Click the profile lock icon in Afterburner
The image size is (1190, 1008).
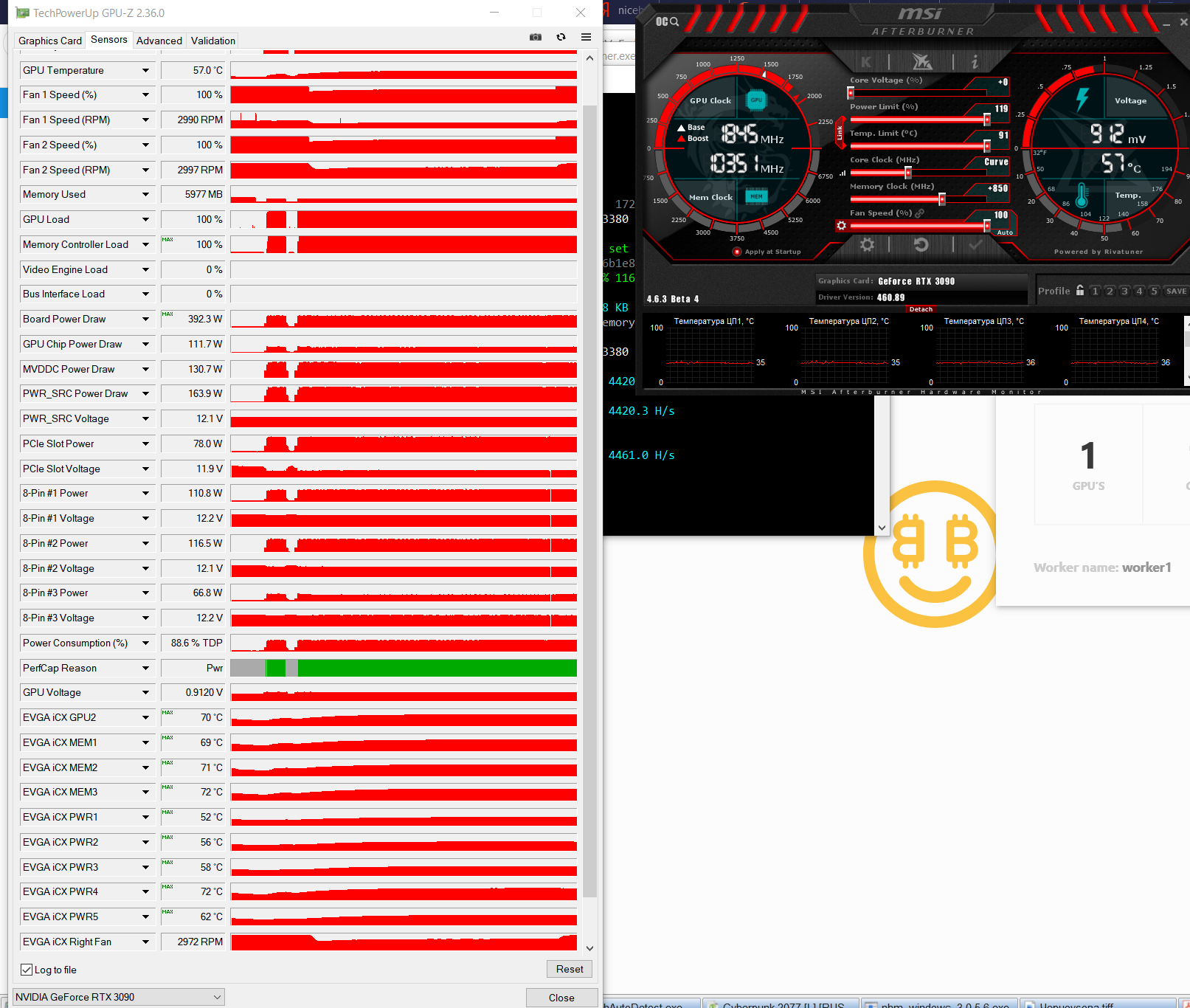point(1080,290)
